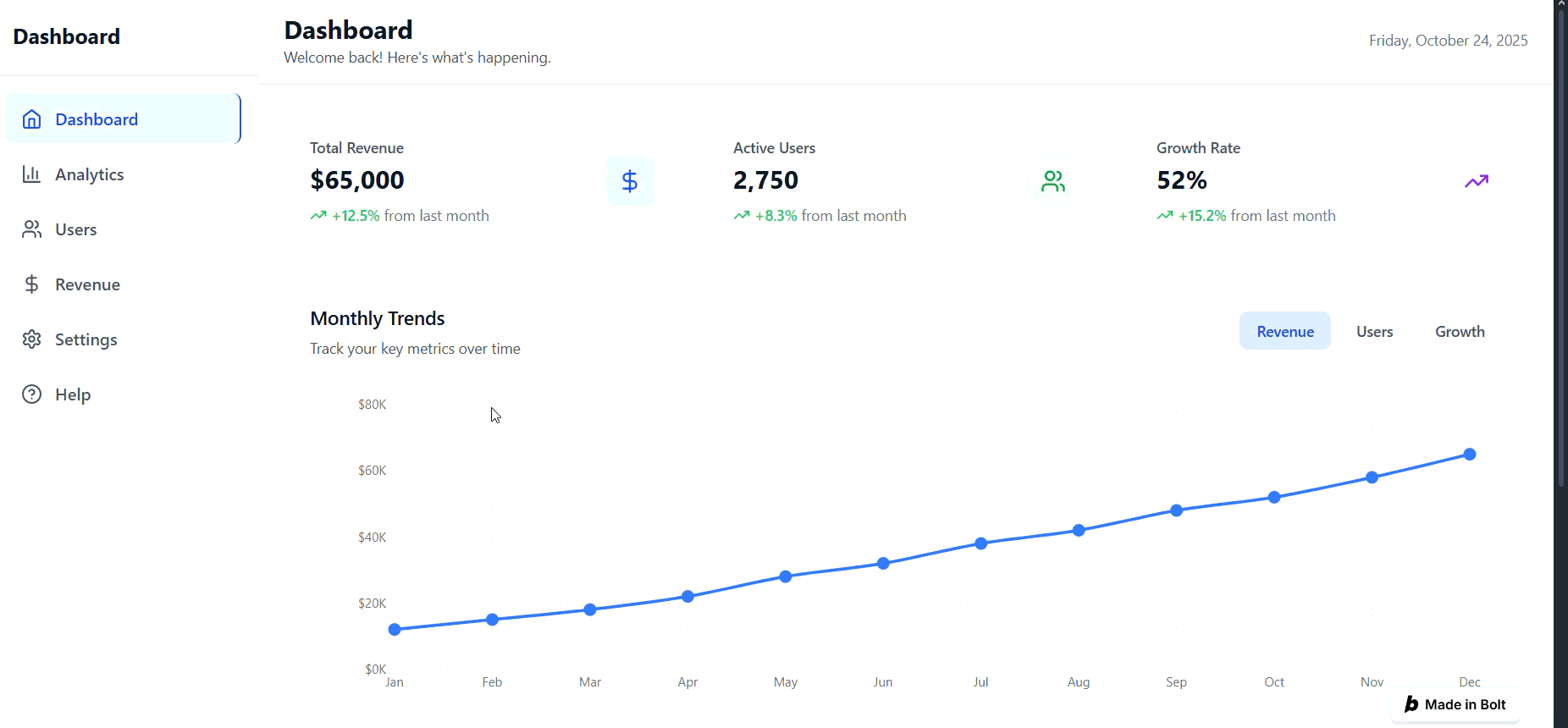Viewport: 1568px width, 728px height.
Task: Click the green users icon on Active Users card
Action: point(1052,181)
